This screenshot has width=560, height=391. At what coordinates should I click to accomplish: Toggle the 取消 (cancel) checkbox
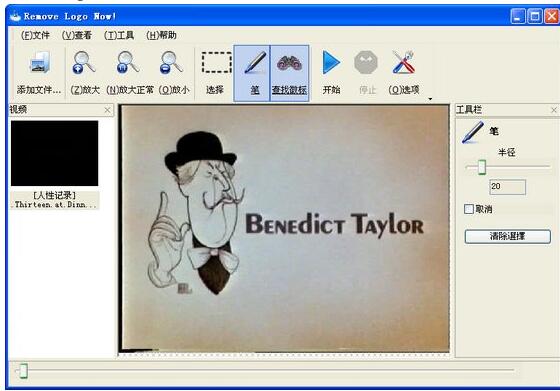(x=469, y=209)
